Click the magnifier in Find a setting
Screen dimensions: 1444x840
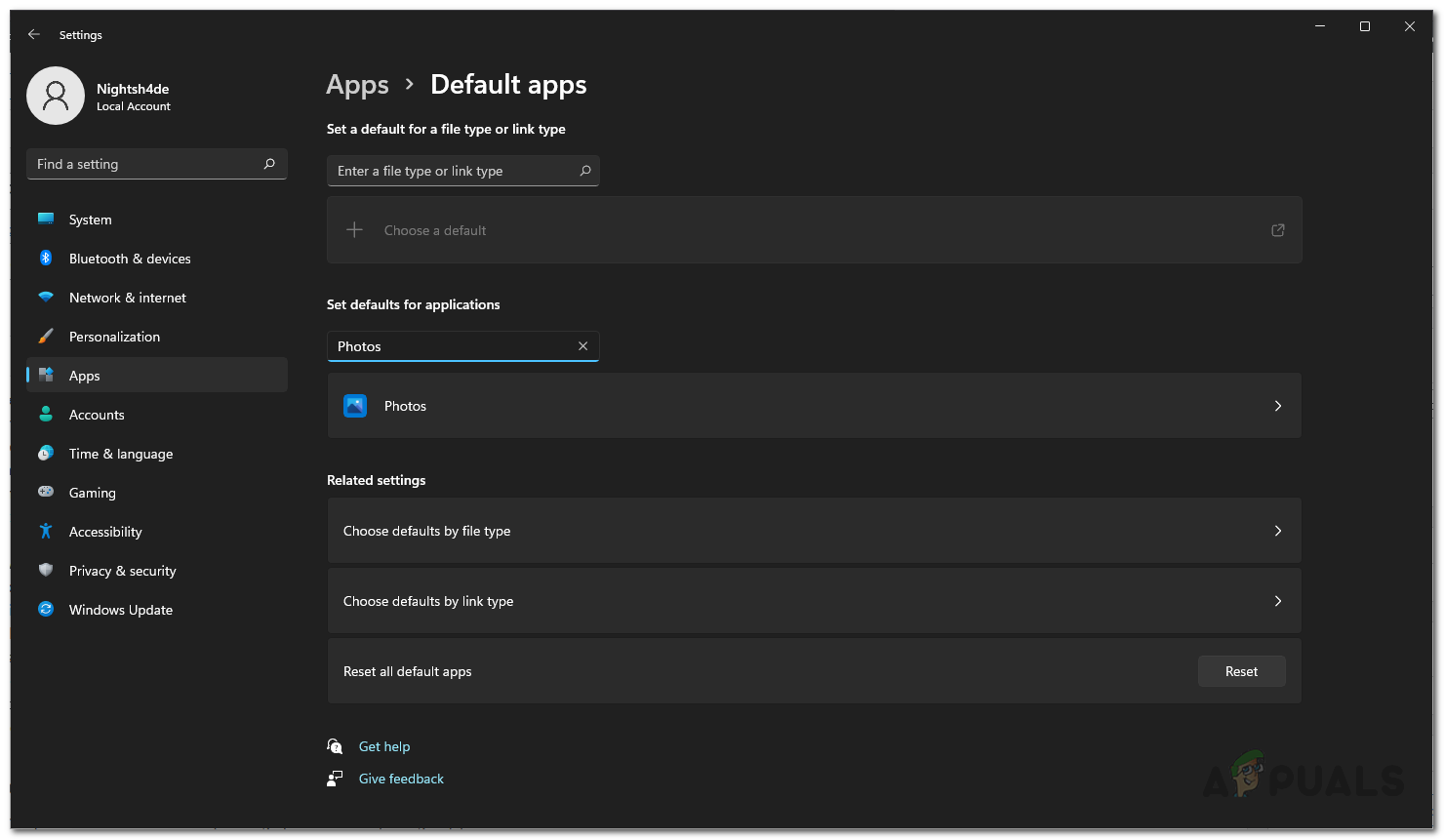tap(269, 164)
